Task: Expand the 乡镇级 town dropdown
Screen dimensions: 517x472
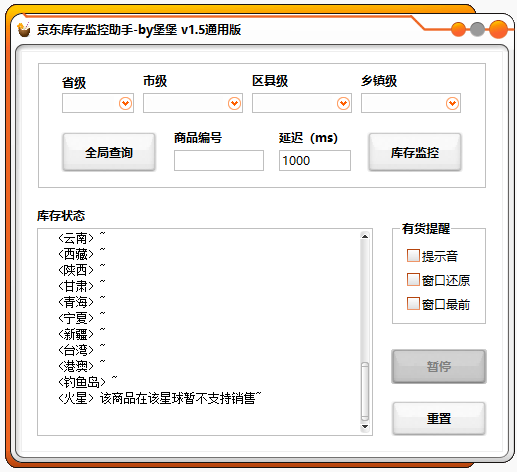Action: pos(411,103)
